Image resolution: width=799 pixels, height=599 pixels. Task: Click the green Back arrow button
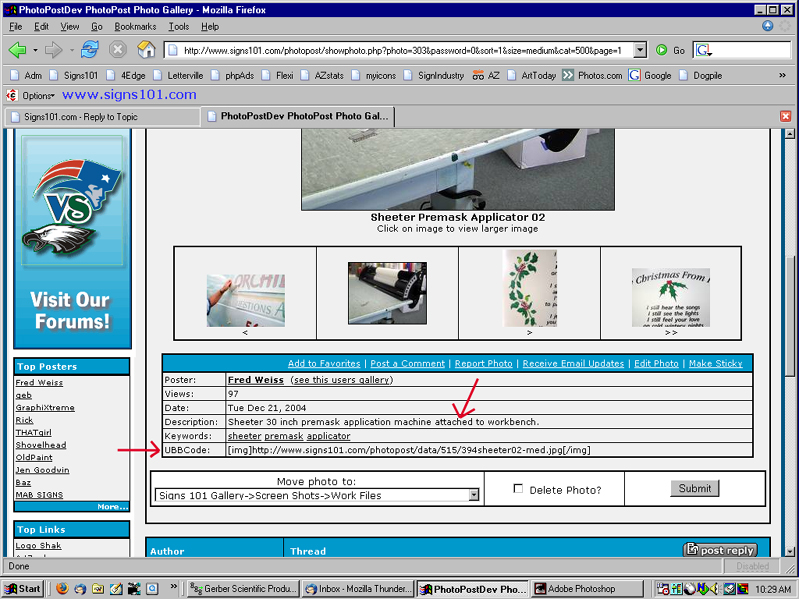pos(17,50)
